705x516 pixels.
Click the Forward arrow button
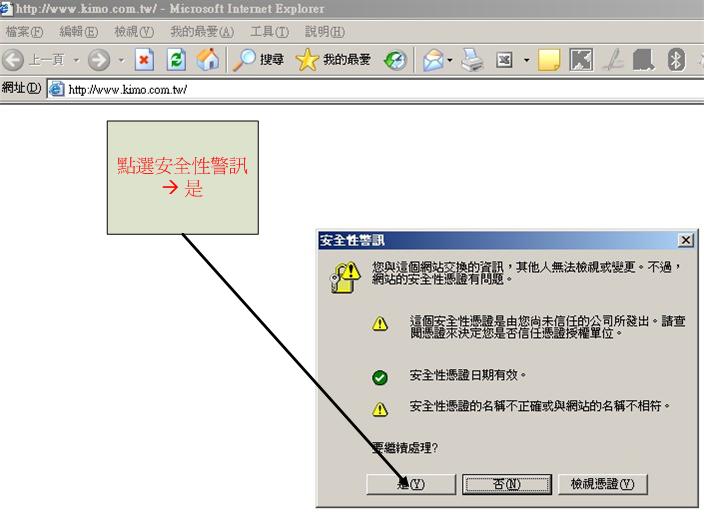(99, 60)
